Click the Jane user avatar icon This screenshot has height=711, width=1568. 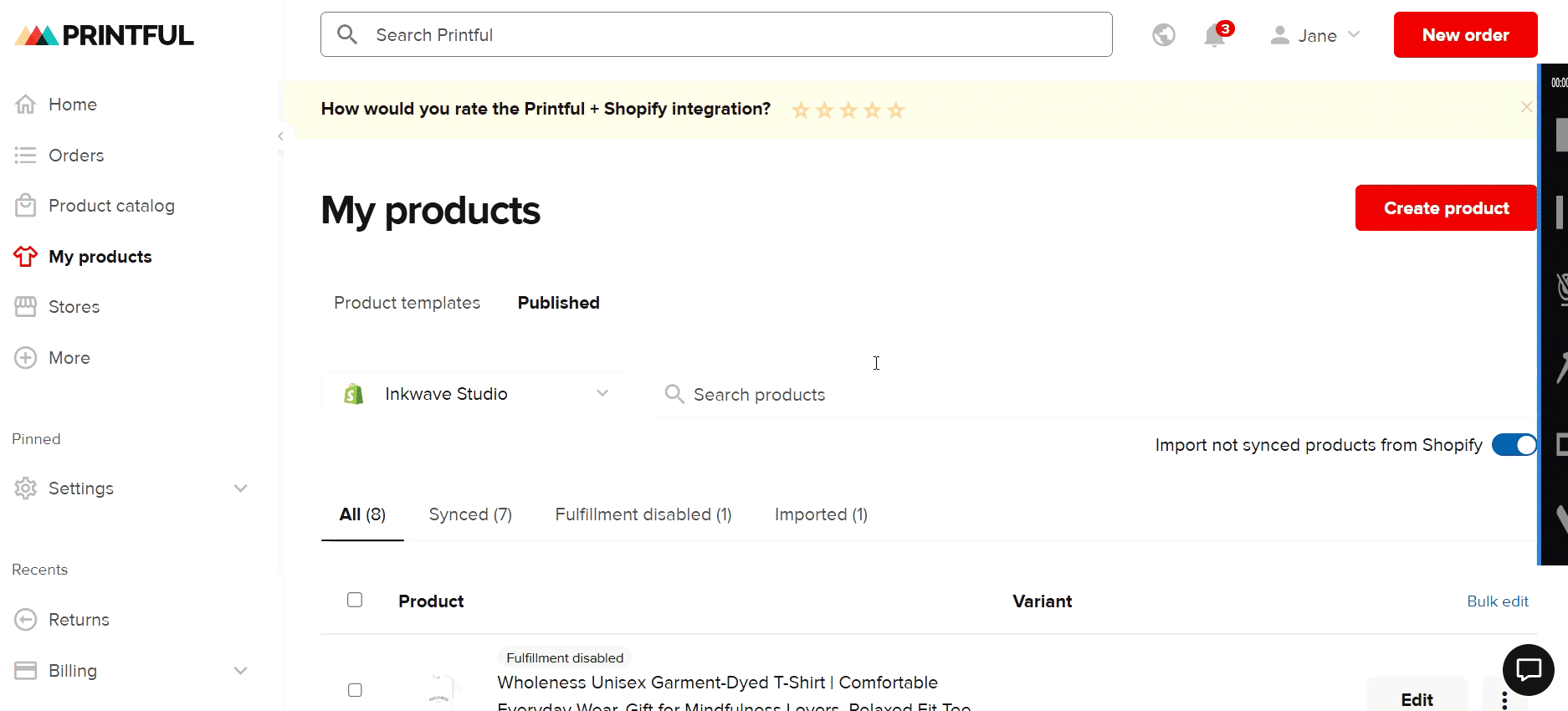[x=1279, y=35]
